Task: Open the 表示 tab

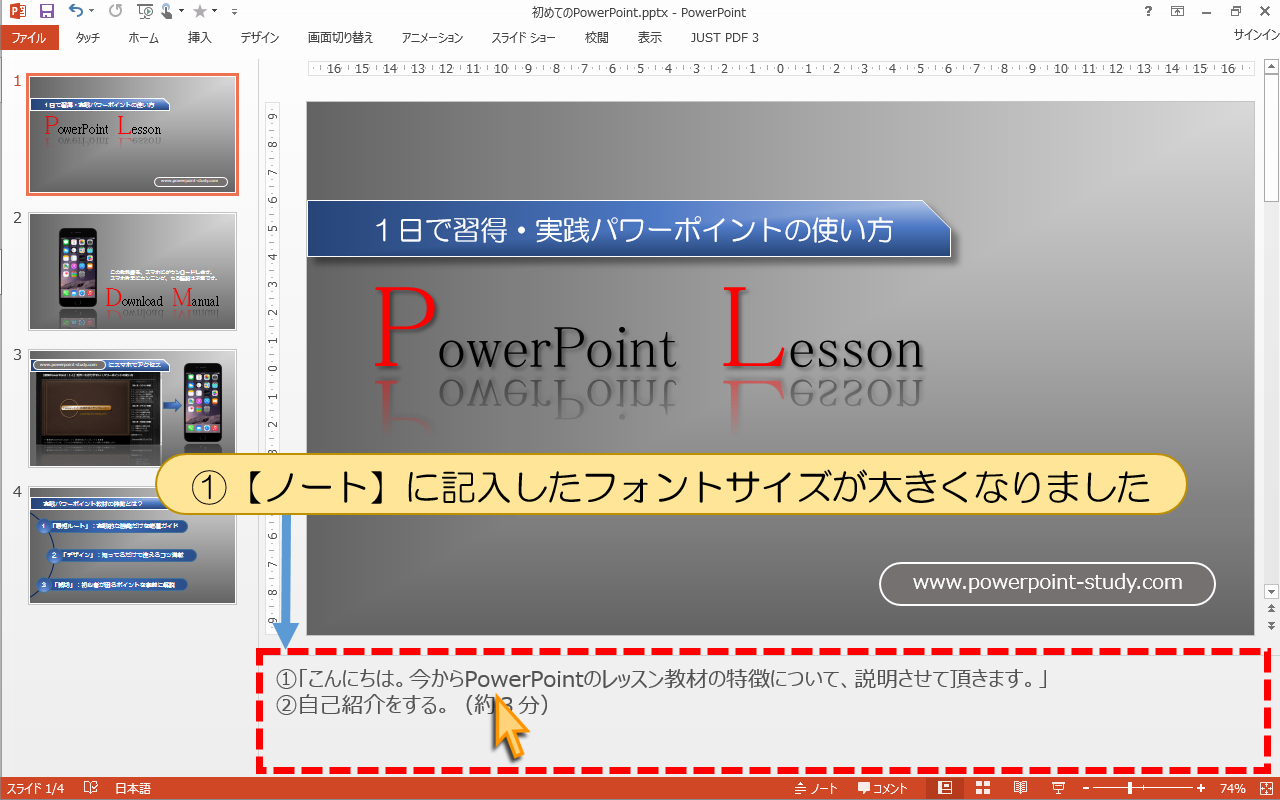Action: coord(650,38)
